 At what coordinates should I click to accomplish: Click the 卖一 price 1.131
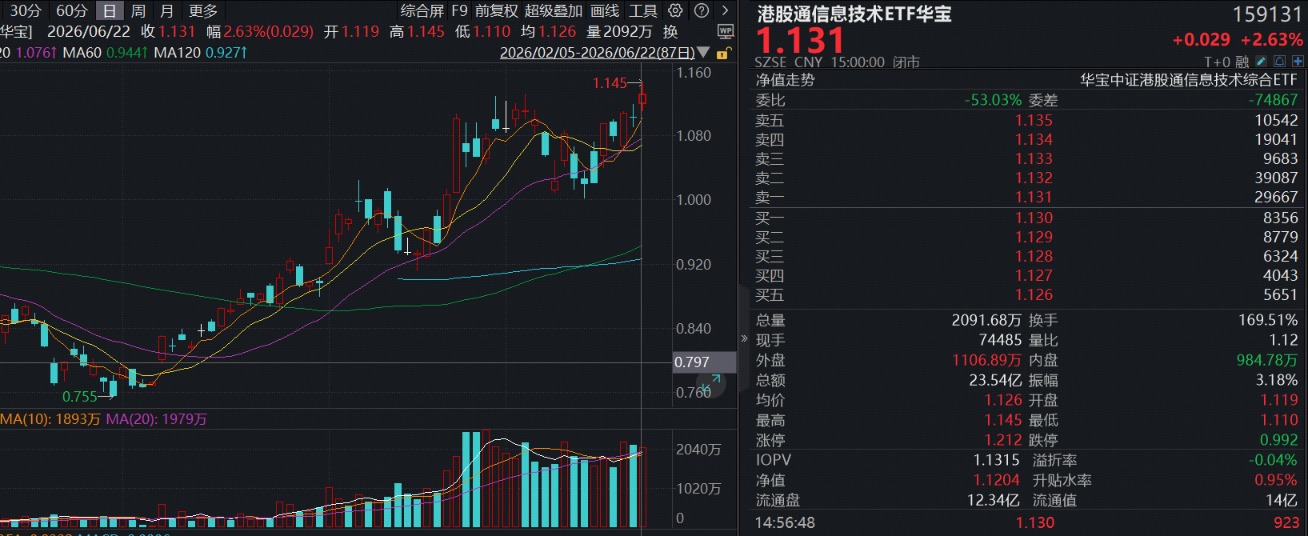[1034, 198]
